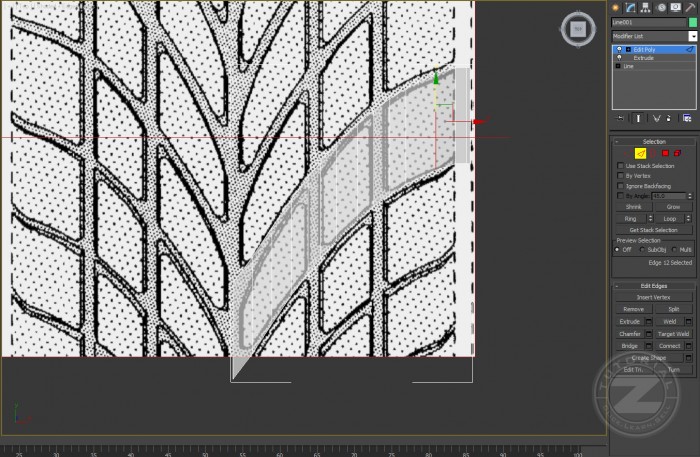Screen dimensions: 700x457
Task: Click Make Unique icon below stack
Action: tap(656, 118)
